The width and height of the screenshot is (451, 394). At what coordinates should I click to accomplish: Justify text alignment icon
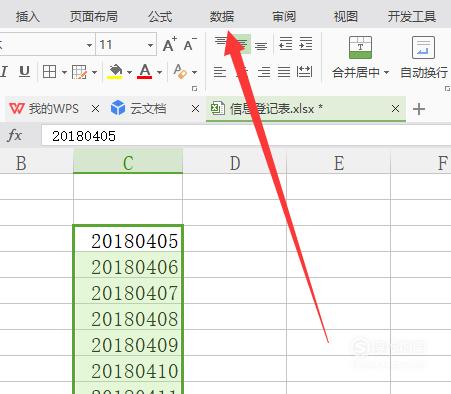[284, 72]
